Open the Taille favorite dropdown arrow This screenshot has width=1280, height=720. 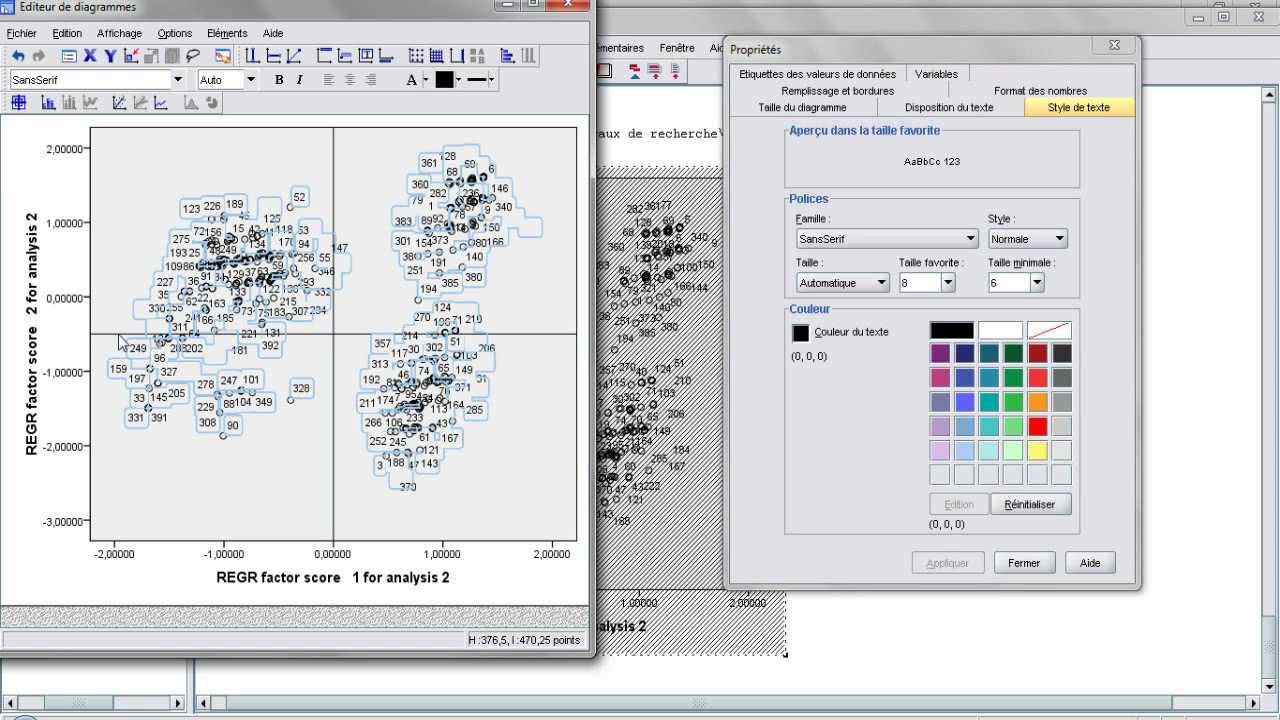click(948, 283)
